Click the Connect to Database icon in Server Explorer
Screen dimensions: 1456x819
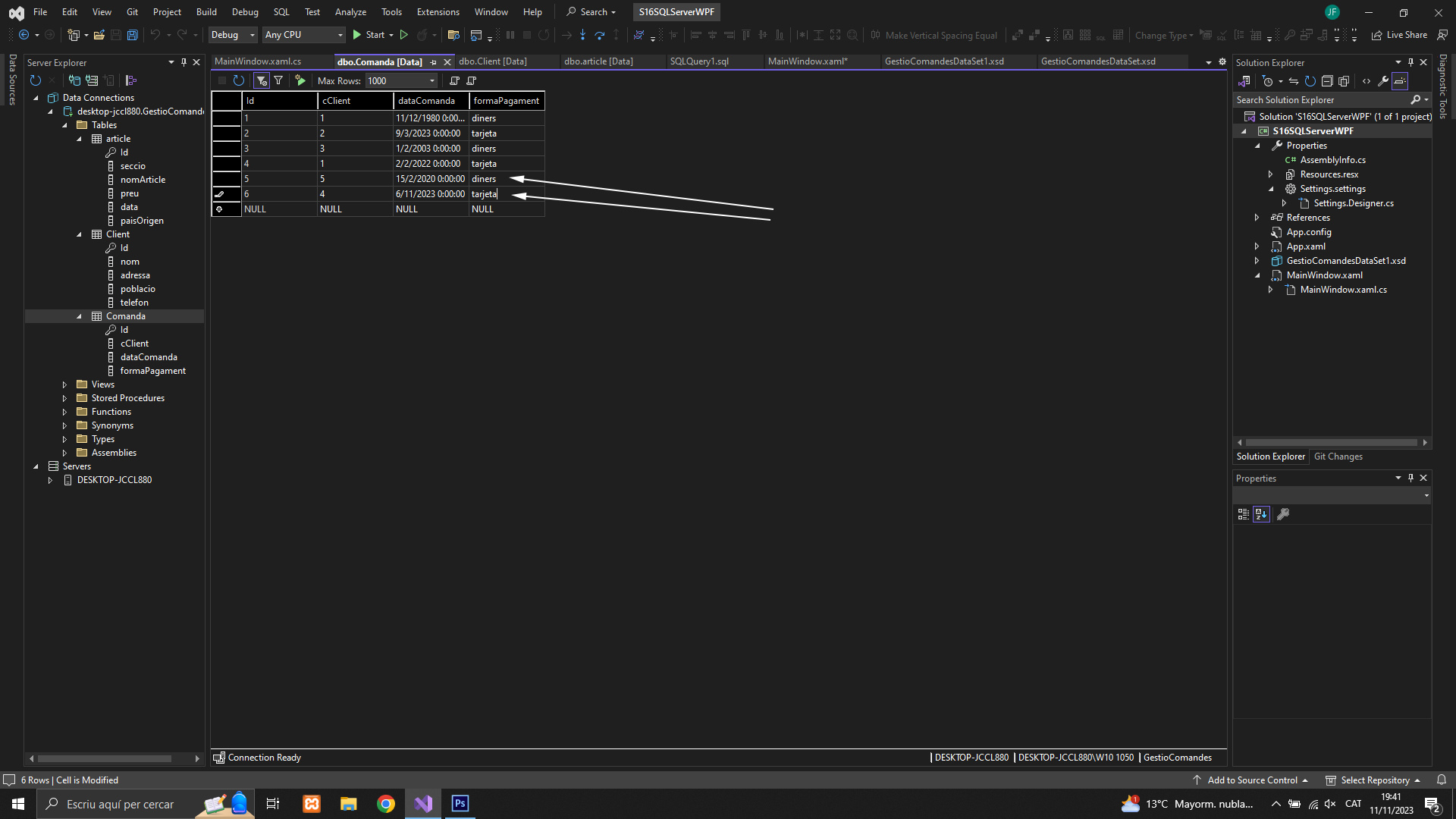[74, 80]
